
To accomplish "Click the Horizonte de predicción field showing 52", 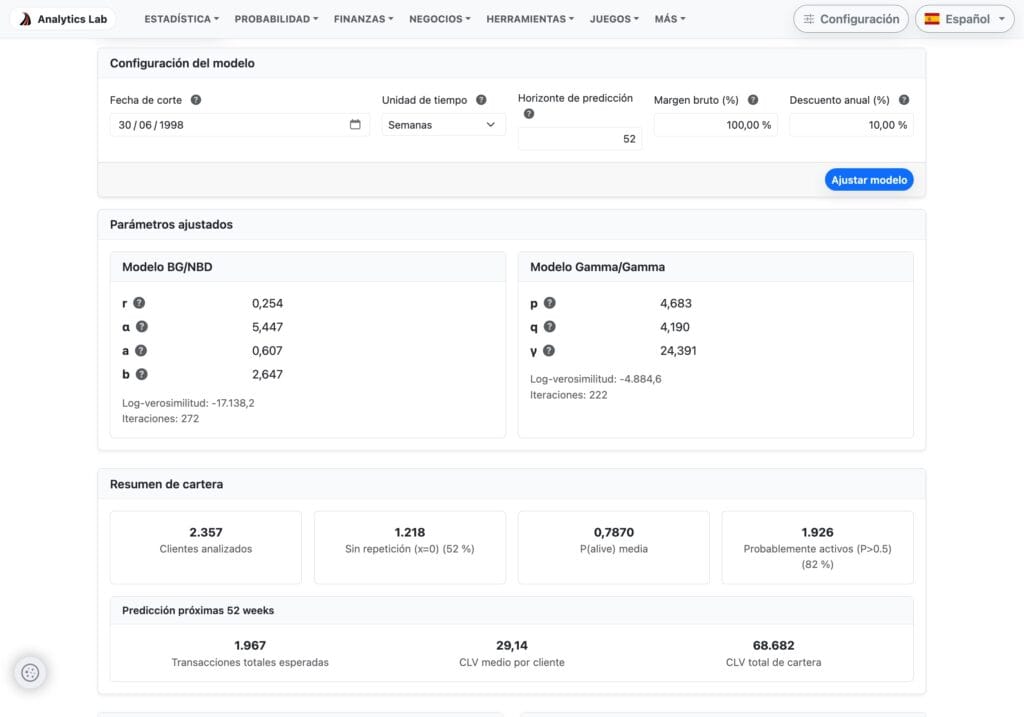I will click(580, 138).
